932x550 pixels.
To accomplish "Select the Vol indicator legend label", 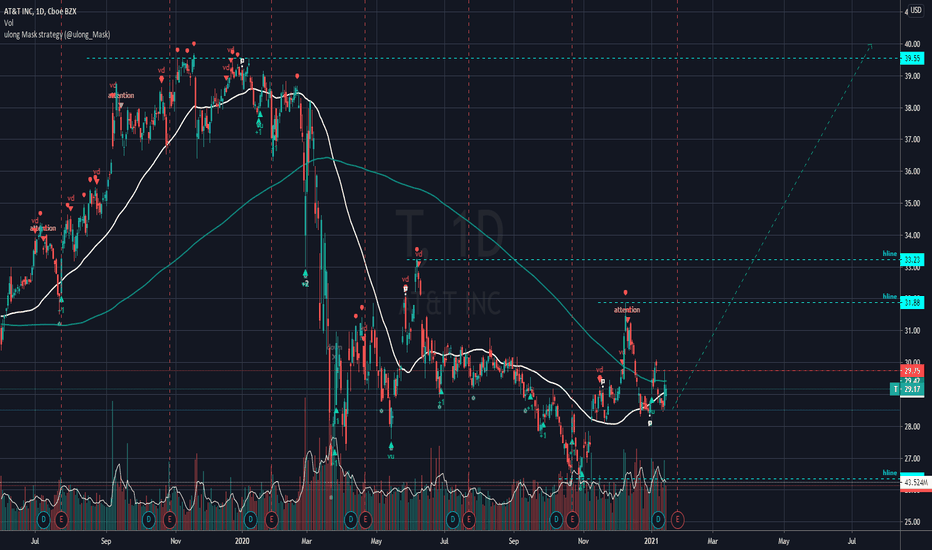I will click(x=8, y=23).
